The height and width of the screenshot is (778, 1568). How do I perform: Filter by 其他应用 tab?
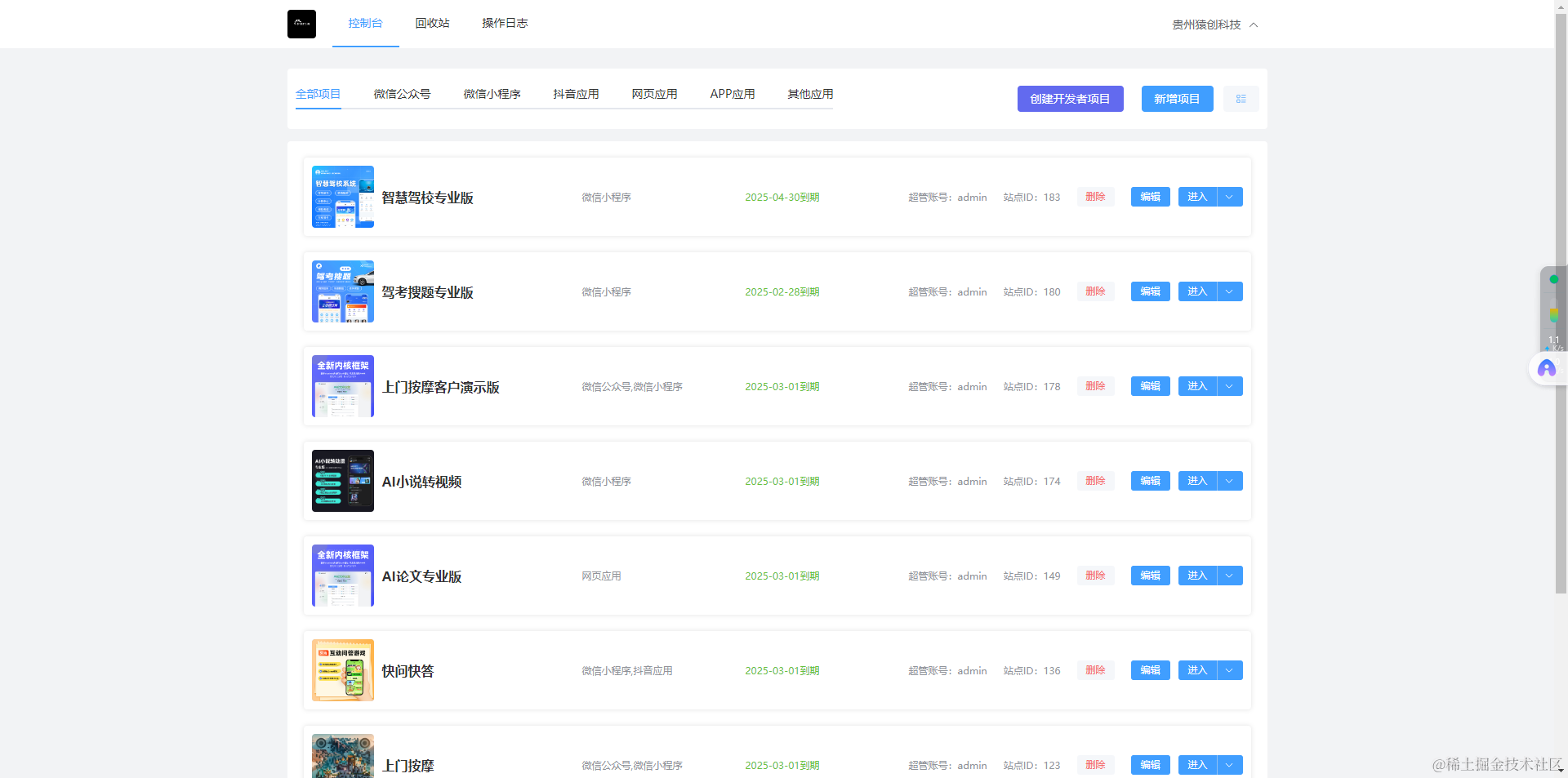click(810, 94)
